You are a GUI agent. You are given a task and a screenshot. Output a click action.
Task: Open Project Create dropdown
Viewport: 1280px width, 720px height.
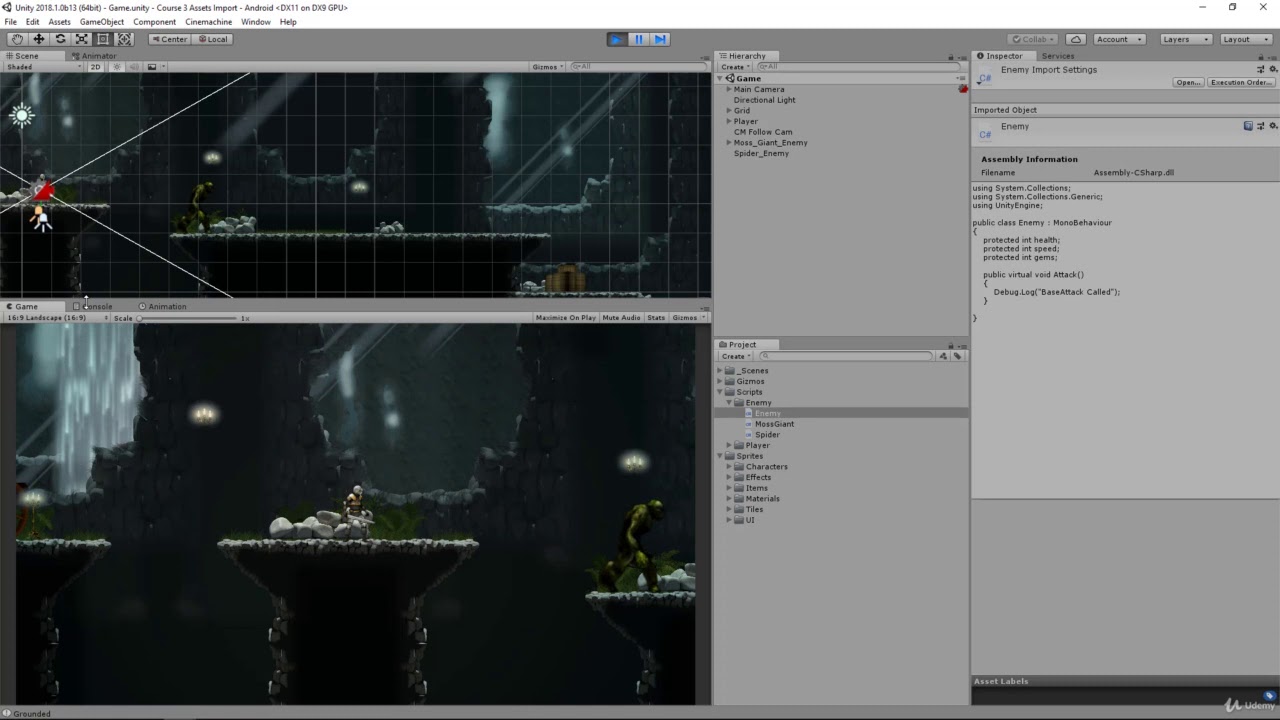click(735, 356)
